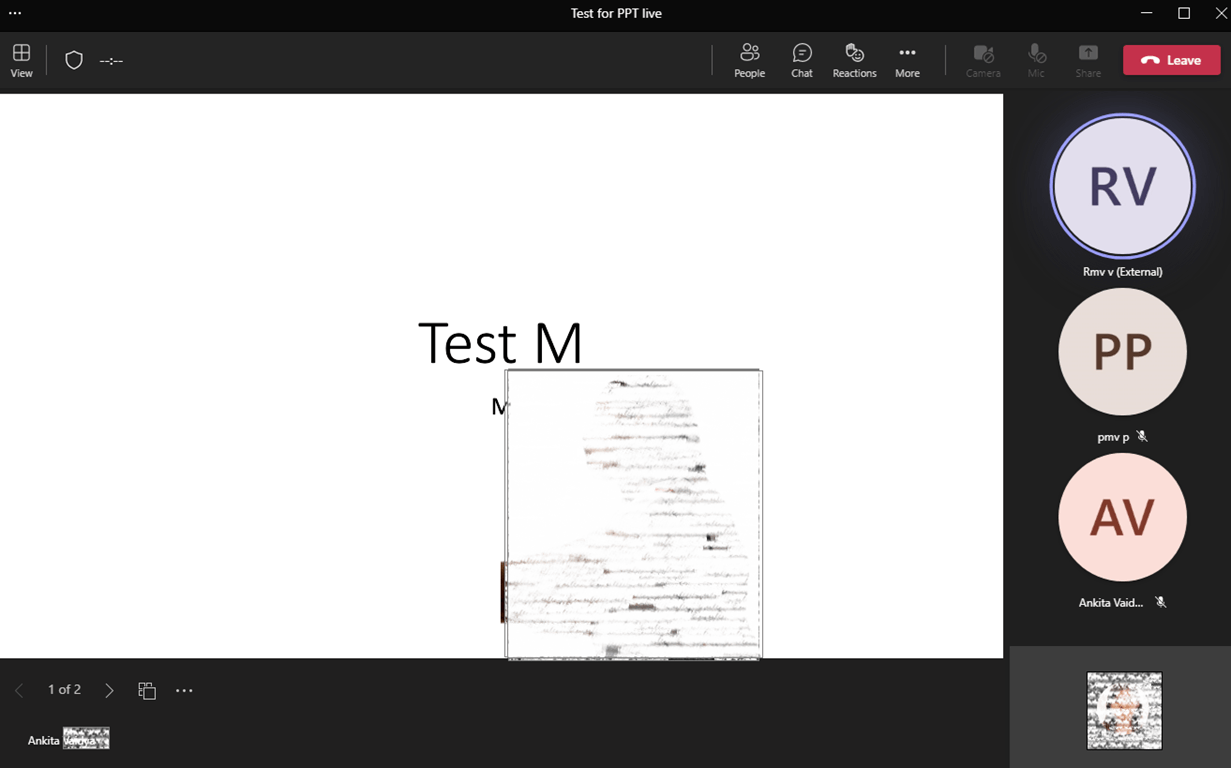Click the muted mic icon beside pmv p
The width and height of the screenshot is (1231, 768).
coord(1142,437)
